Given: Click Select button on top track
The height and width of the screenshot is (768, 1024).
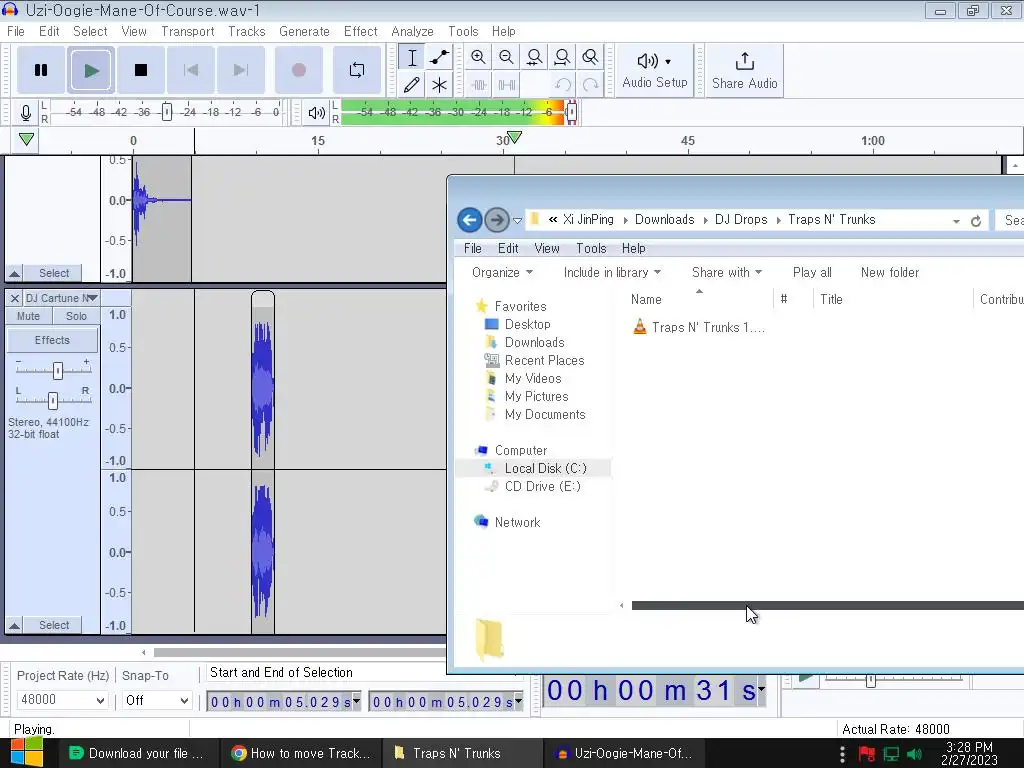Looking at the screenshot, I should (54, 273).
